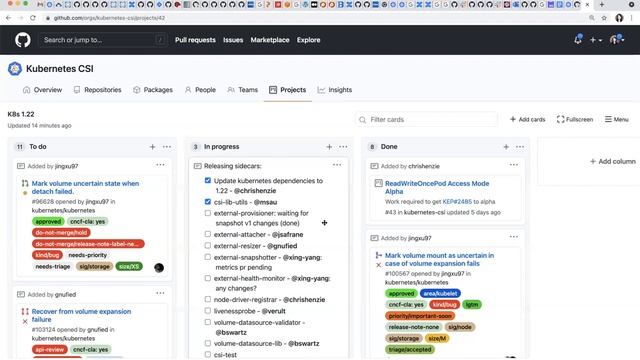Add a card to the To do column
The image size is (640, 360).
point(152,147)
